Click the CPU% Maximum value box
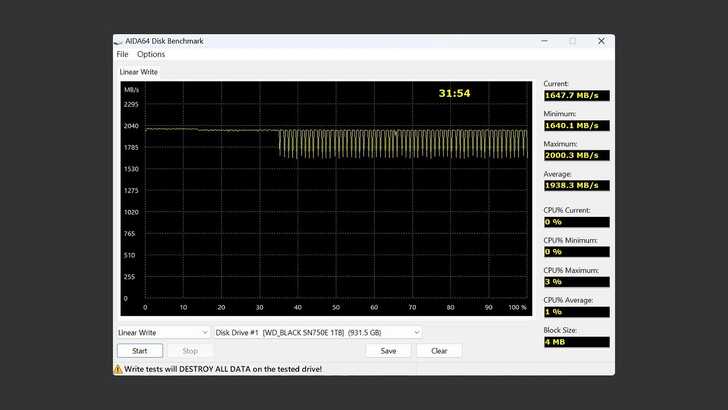 coord(576,282)
